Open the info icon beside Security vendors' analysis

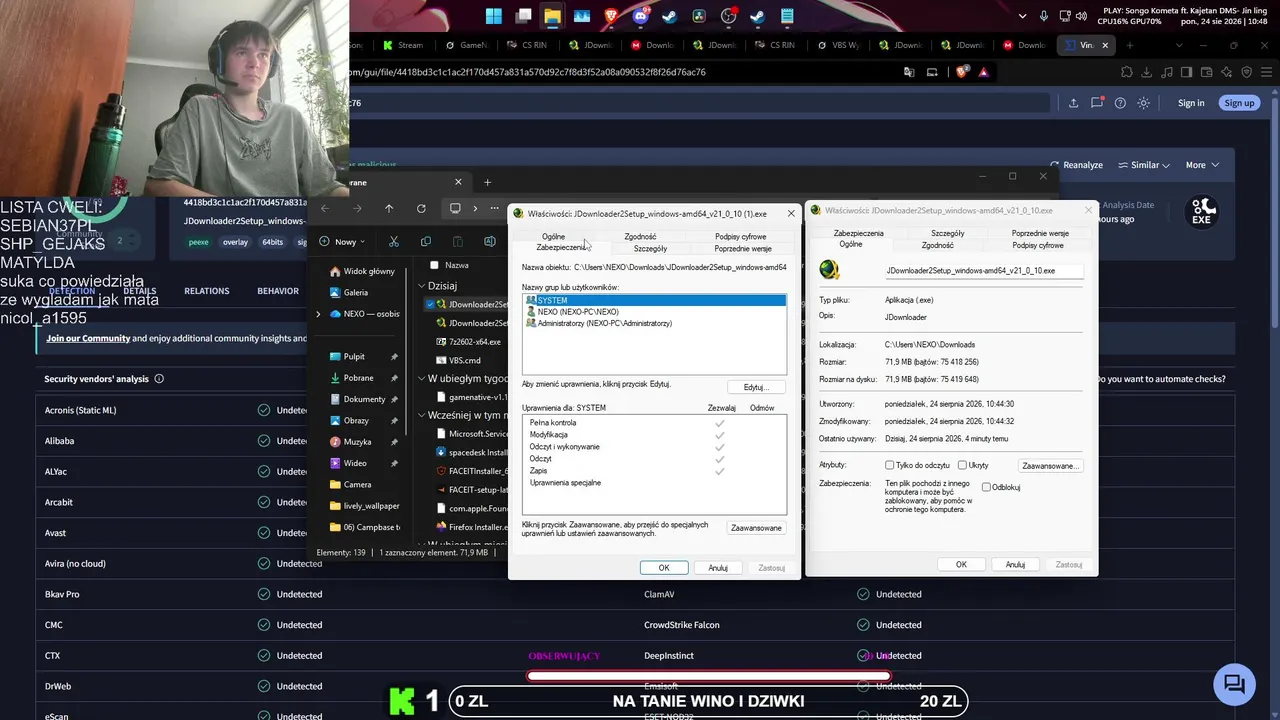pyautogui.click(x=159, y=379)
